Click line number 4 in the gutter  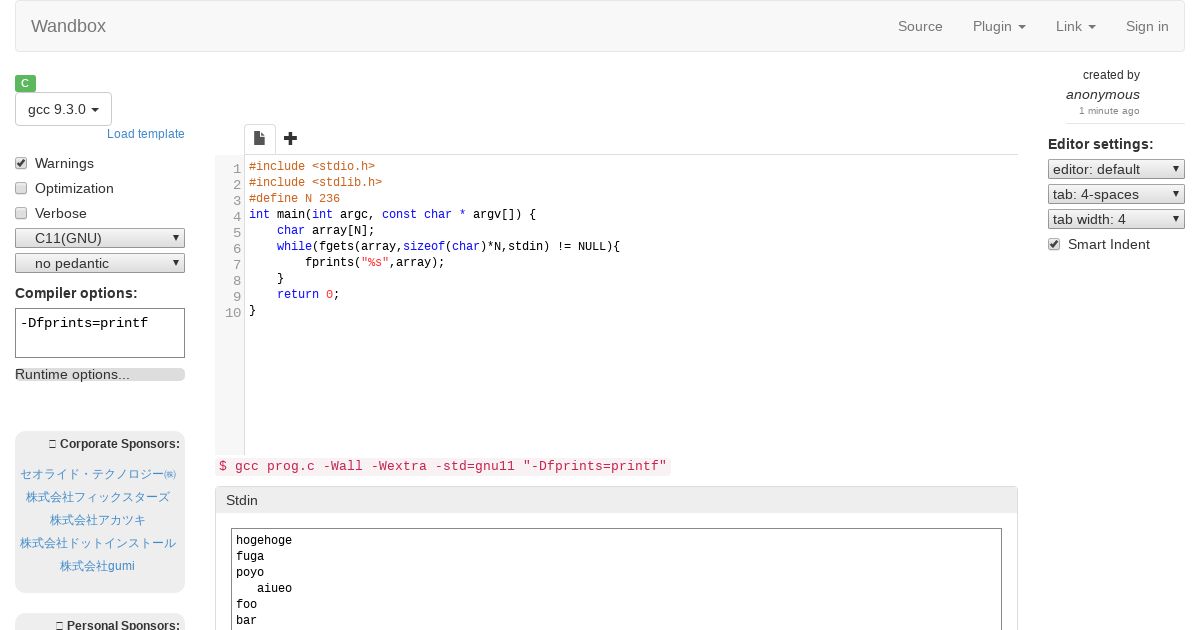pyautogui.click(x=237, y=216)
